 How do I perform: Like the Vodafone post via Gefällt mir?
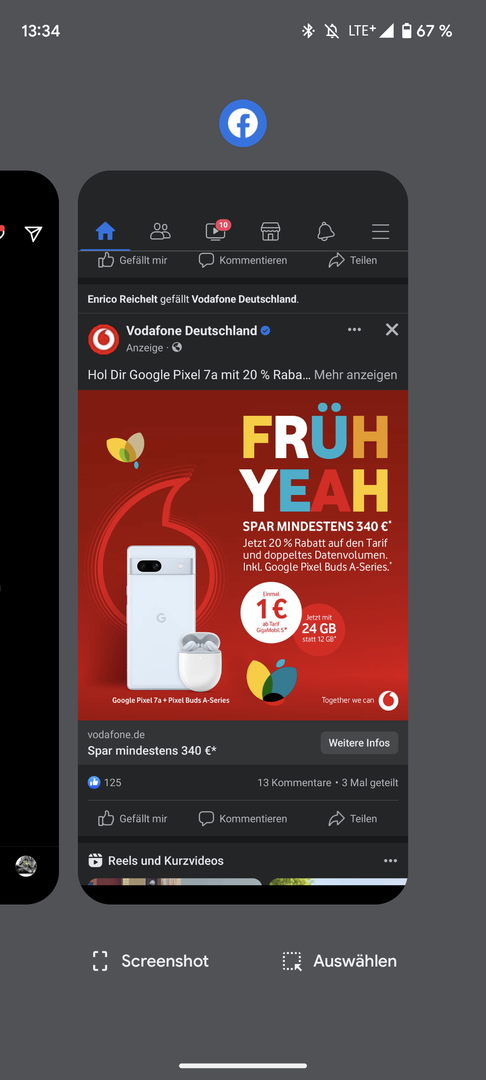pyautogui.click(x=133, y=818)
